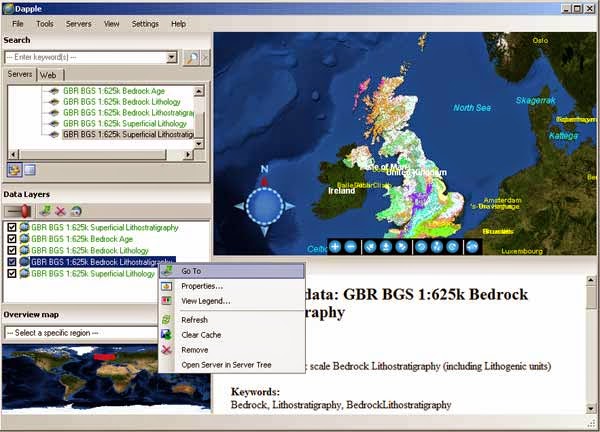The image size is (600, 432).
Task: Select GBR BGS 1:625k Bedrock Lithostratigraphy in the server tree
Action: point(128,113)
